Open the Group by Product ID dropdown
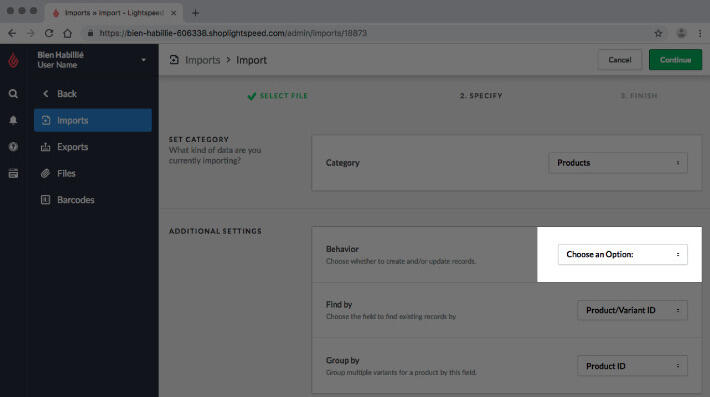The height and width of the screenshot is (397, 710). click(632, 366)
